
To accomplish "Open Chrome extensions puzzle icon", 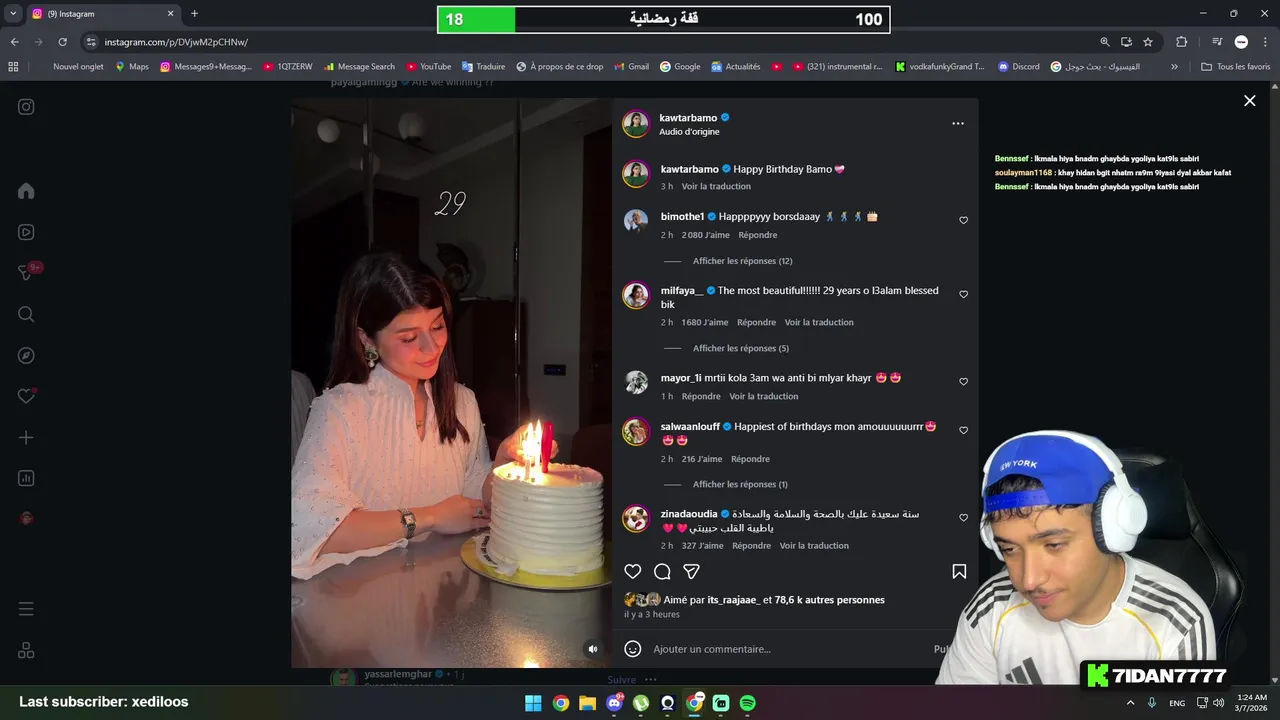I will 1182,42.
